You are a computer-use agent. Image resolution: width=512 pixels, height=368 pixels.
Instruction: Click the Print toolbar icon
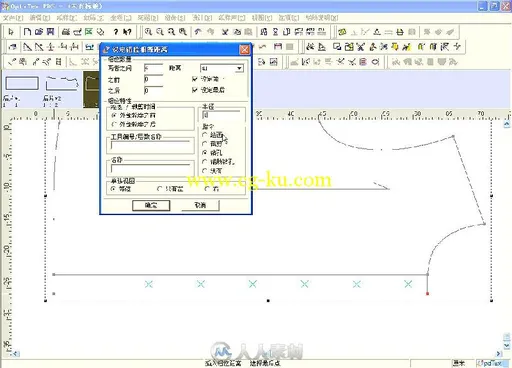(66, 32)
